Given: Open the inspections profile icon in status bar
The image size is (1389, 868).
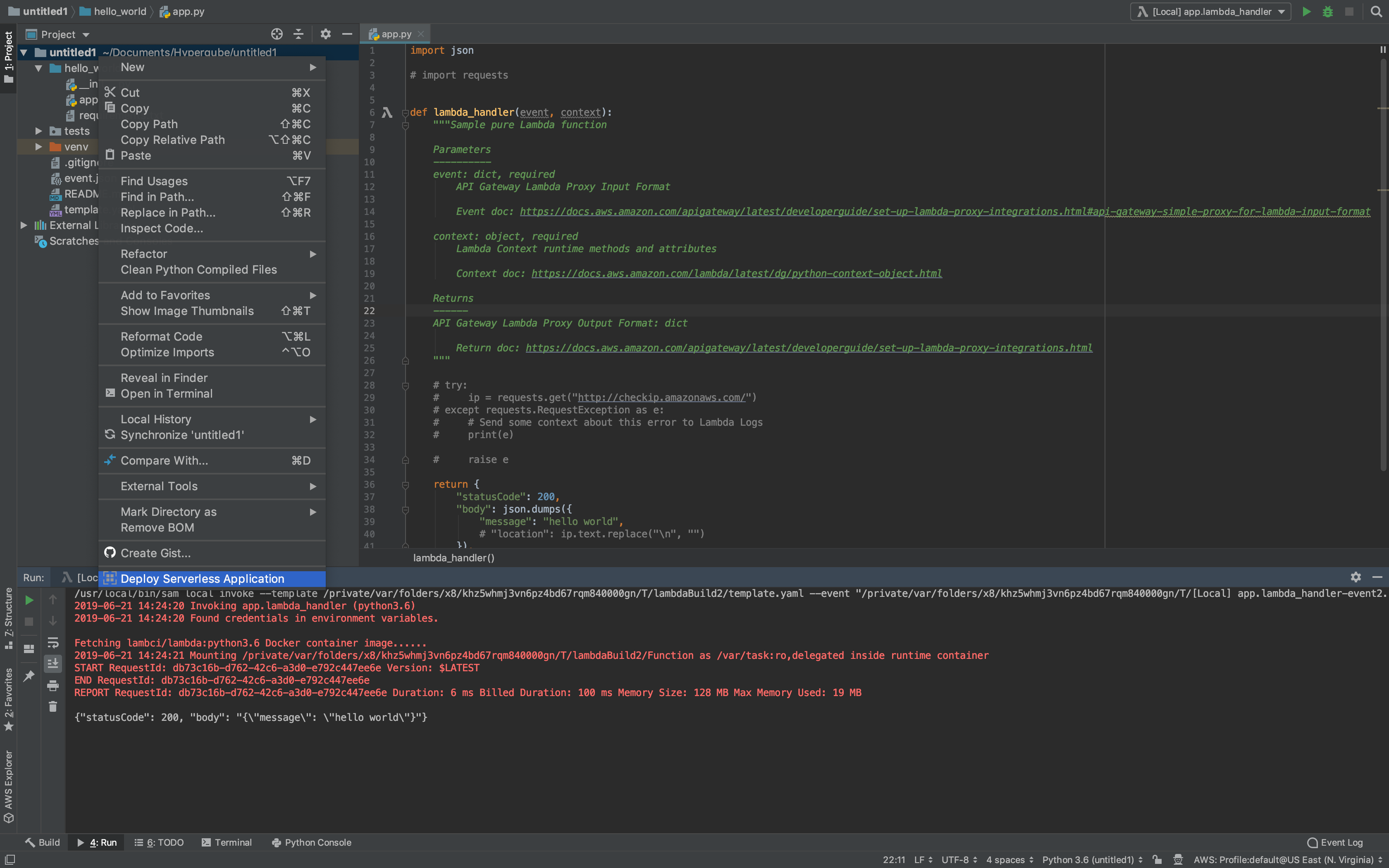Looking at the screenshot, I should 1178,859.
